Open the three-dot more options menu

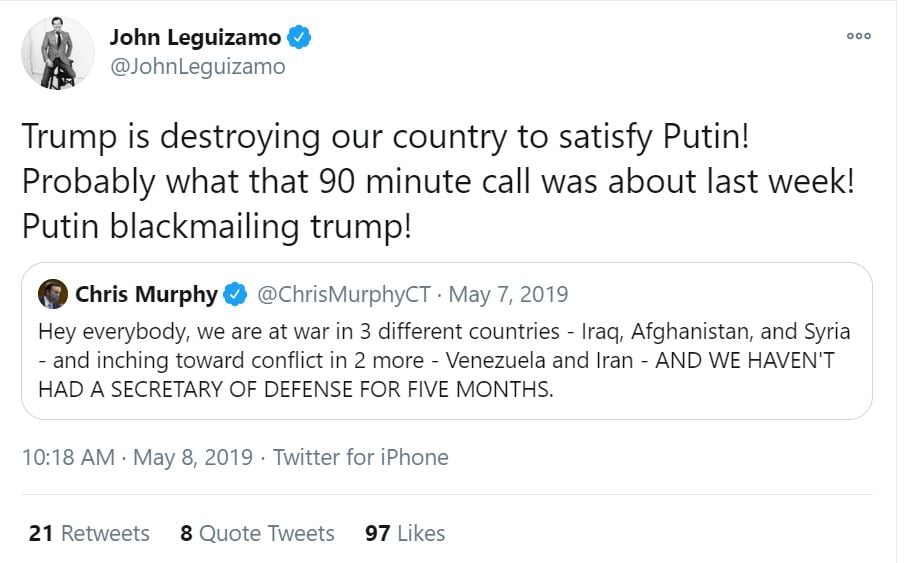point(858,36)
